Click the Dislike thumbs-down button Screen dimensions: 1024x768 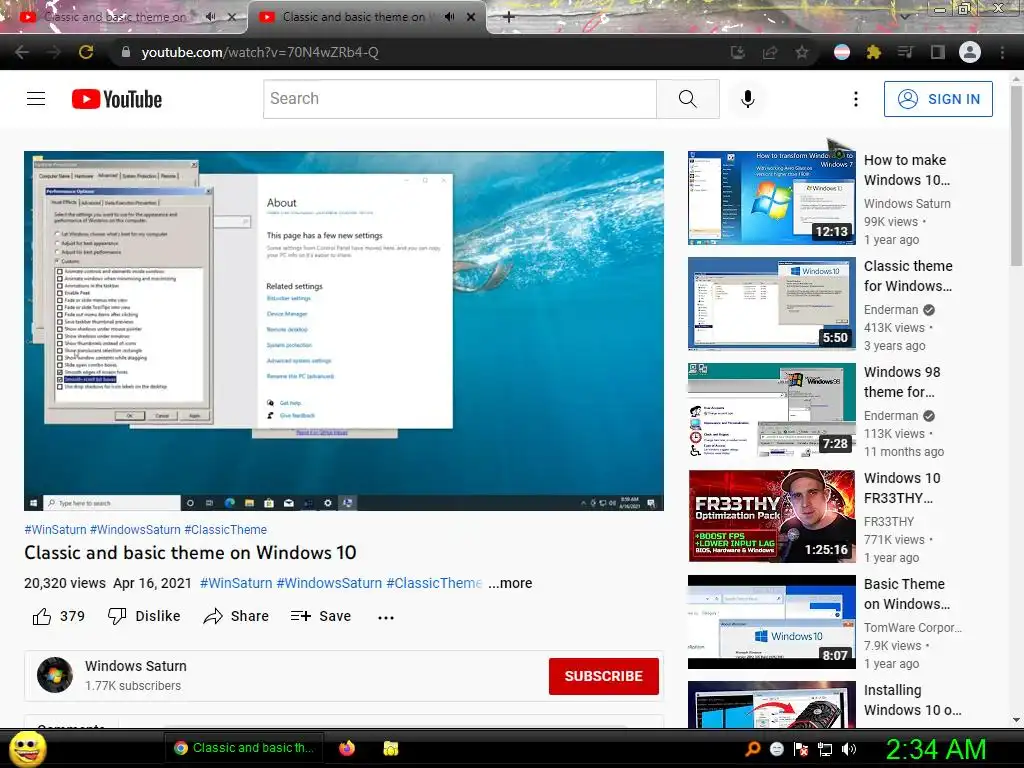point(144,616)
